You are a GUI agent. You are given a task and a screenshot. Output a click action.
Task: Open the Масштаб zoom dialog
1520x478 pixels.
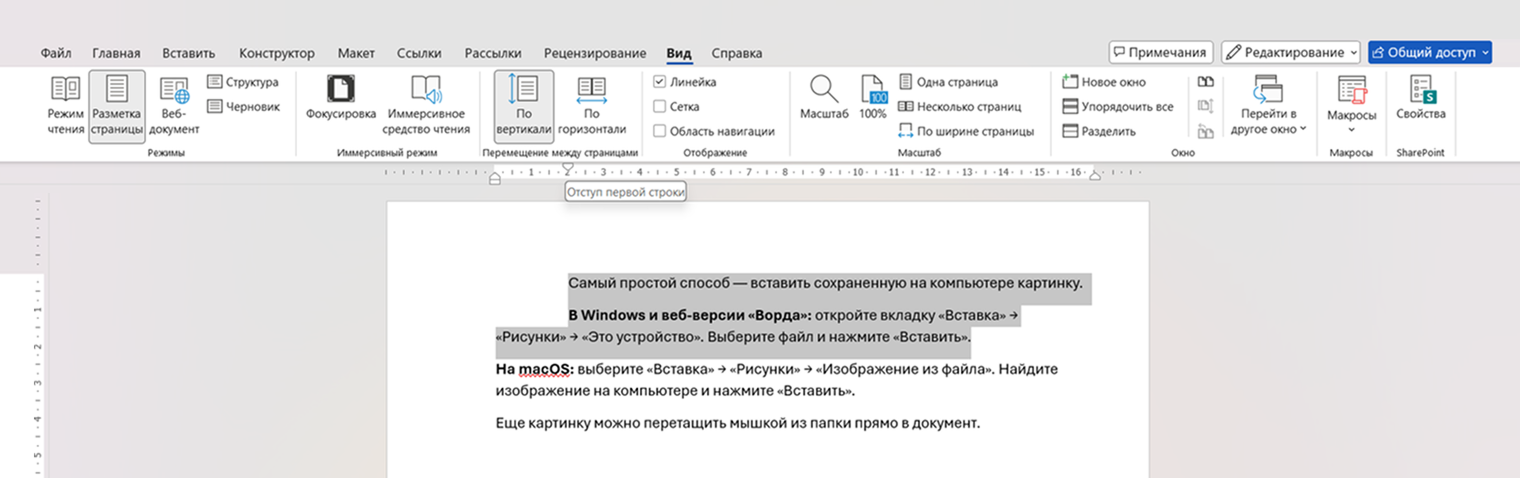(824, 98)
